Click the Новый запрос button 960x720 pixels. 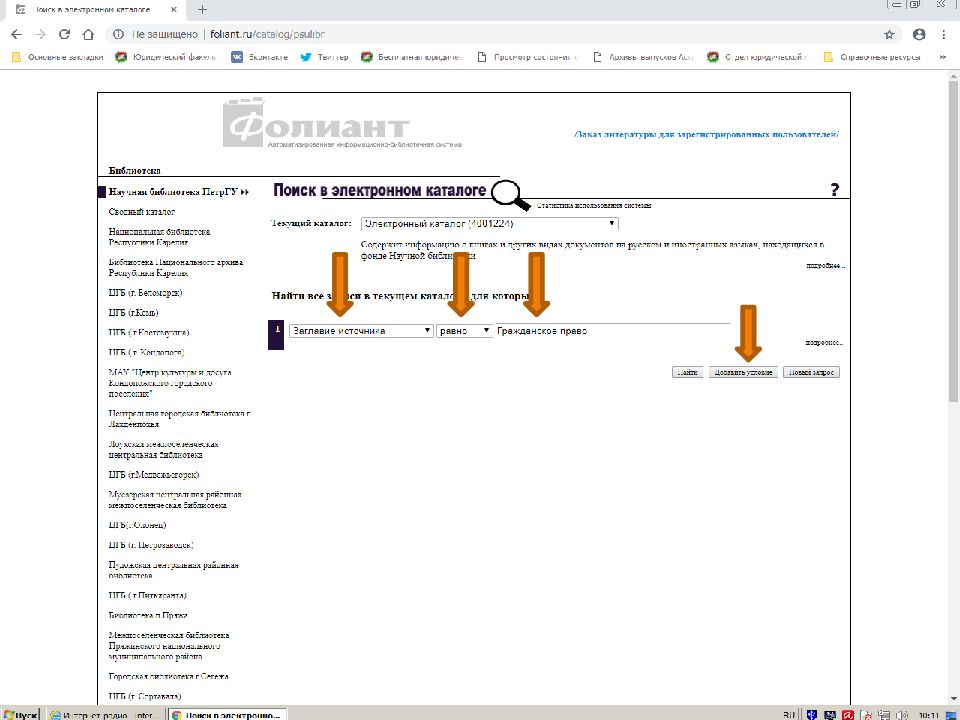point(811,372)
